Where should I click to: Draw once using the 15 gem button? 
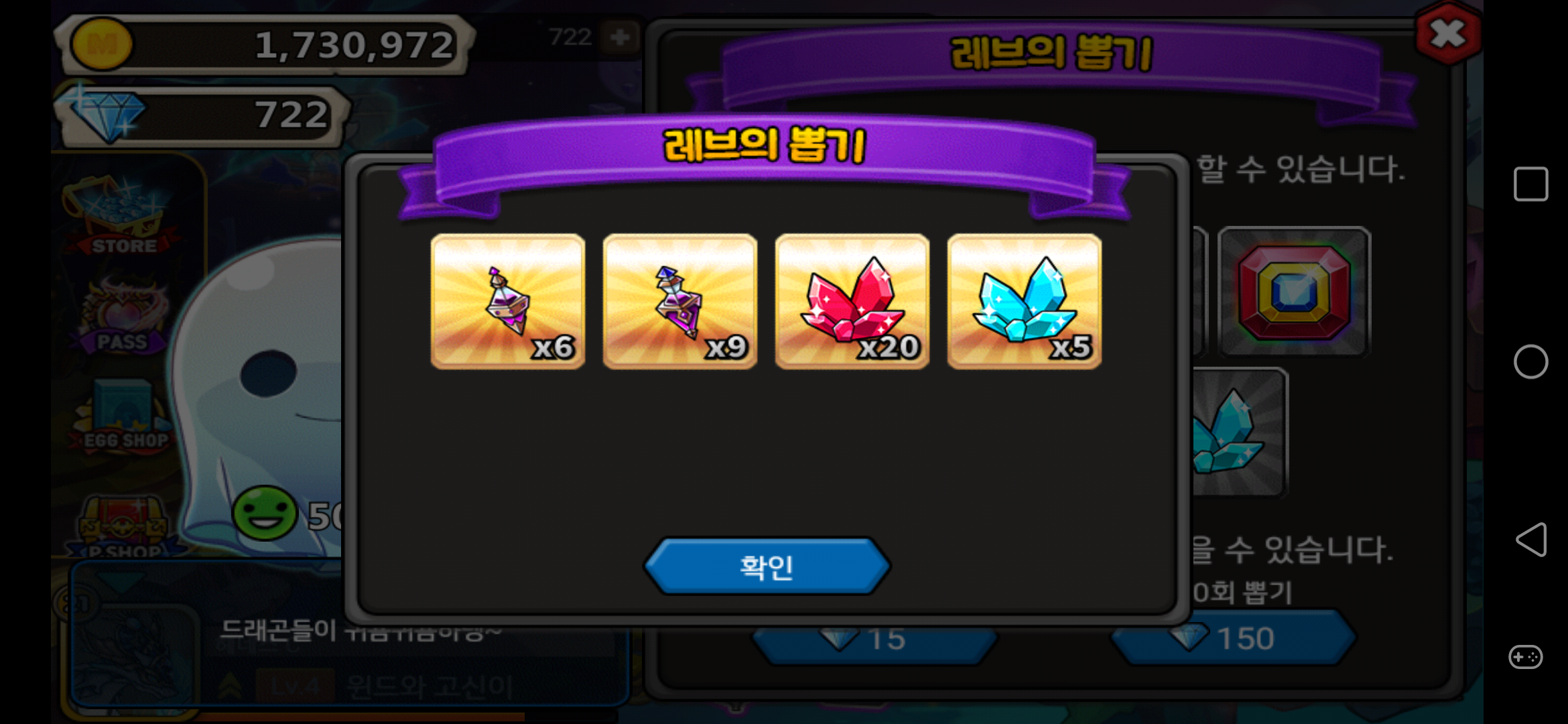(x=874, y=639)
